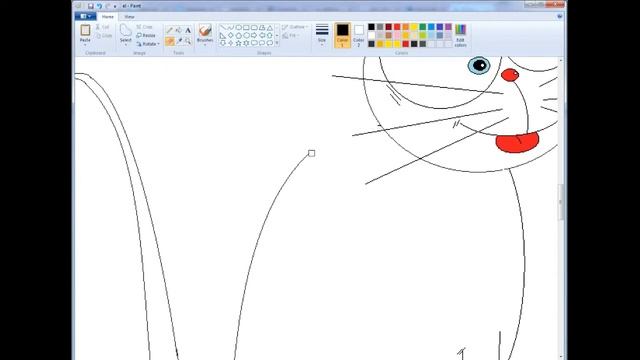Image resolution: width=640 pixels, height=360 pixels.
Task: Open the shape Outline dropdown
Action: 295,27
